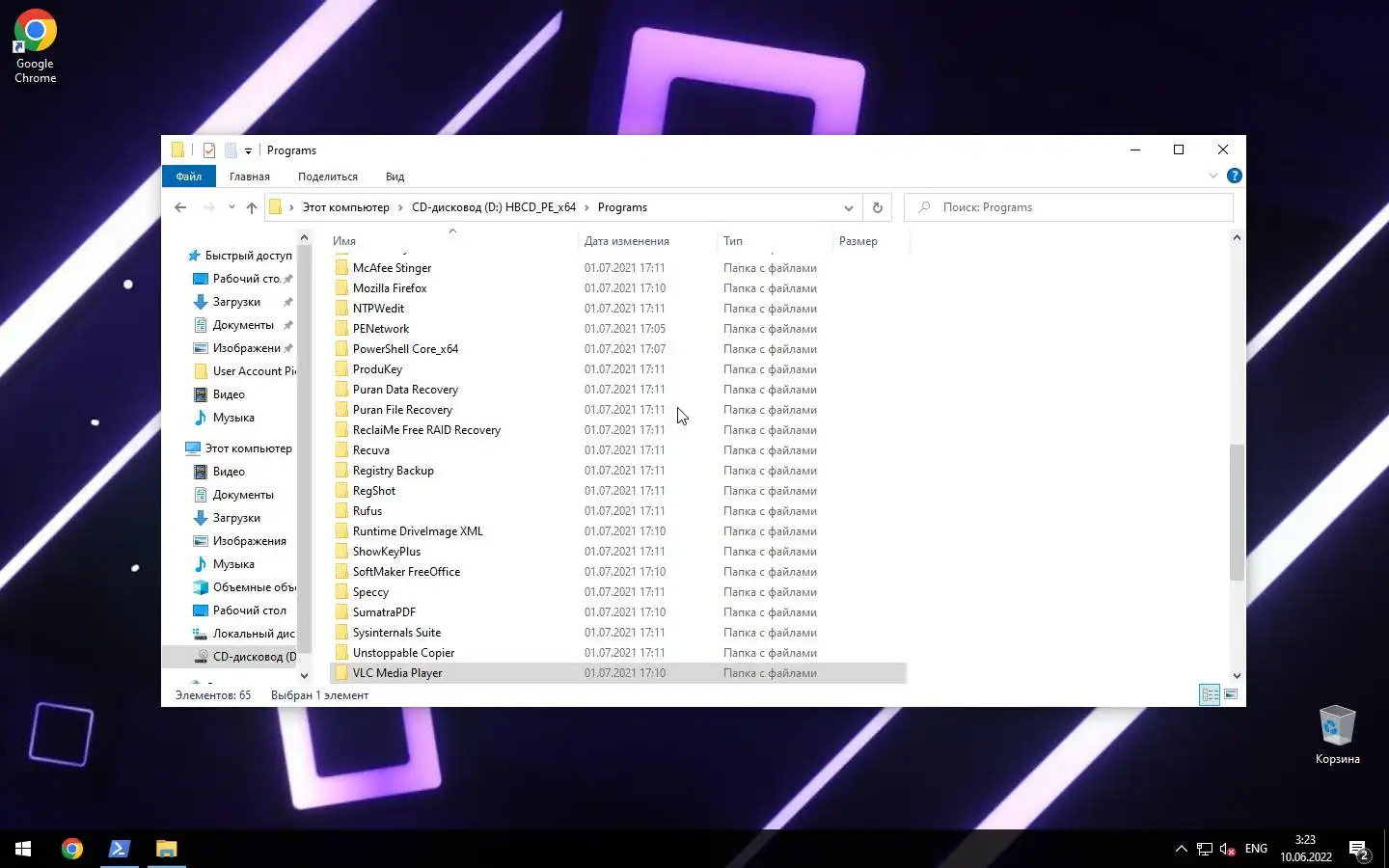Sort by Имя column header

coord(453,241)
